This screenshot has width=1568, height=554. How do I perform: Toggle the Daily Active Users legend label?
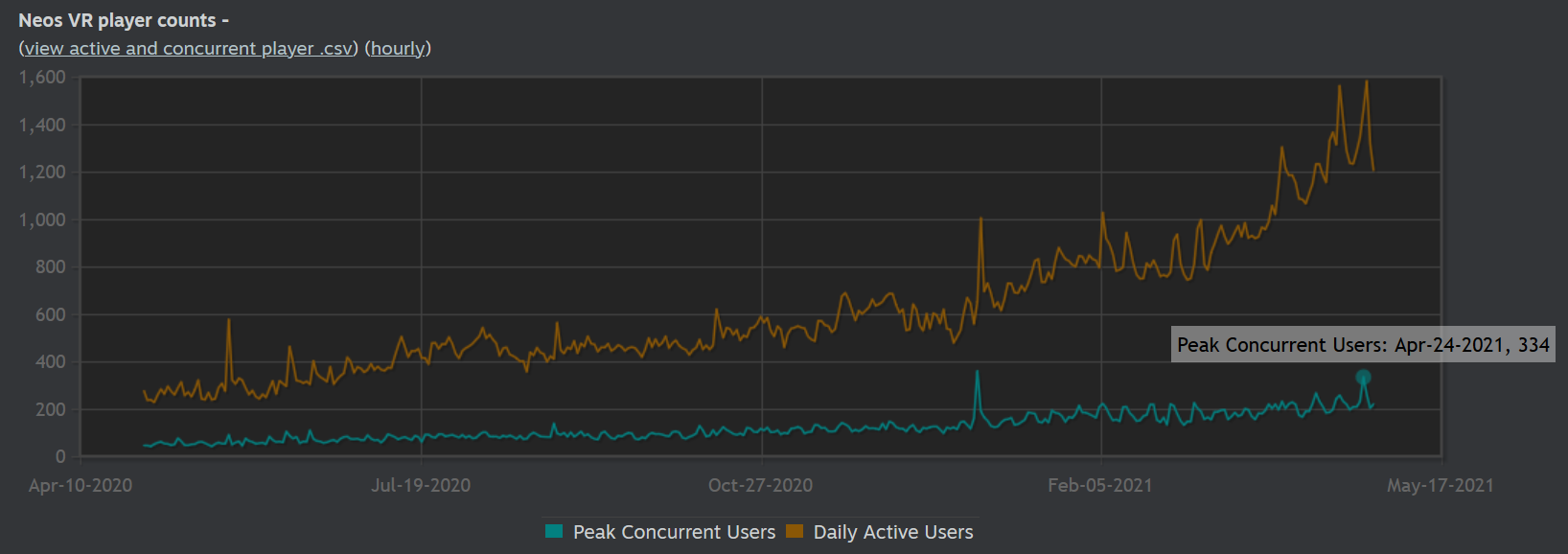click(x=893, y=532)
